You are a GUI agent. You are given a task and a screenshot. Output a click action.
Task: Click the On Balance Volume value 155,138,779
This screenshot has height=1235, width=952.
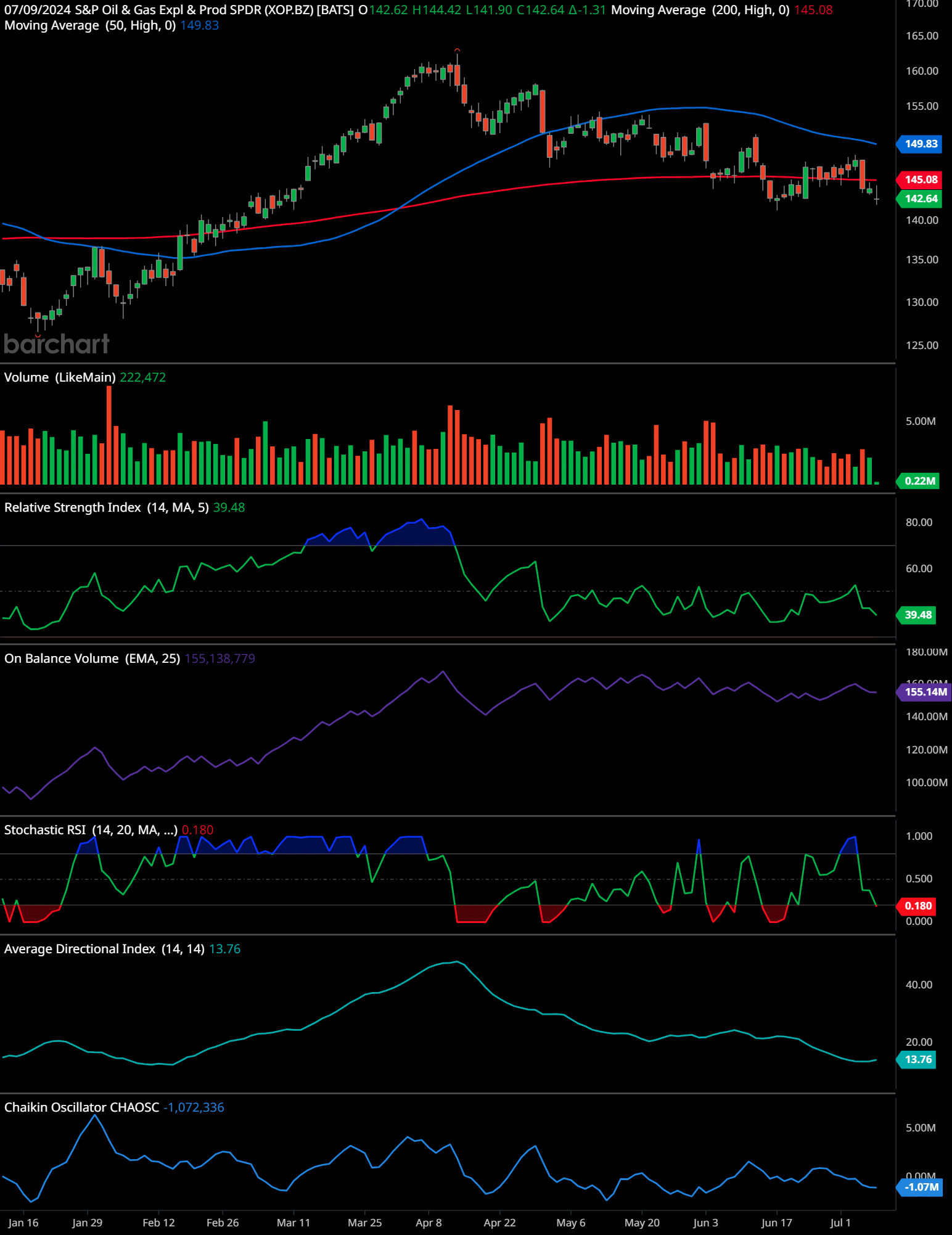[x=220, y=659]
